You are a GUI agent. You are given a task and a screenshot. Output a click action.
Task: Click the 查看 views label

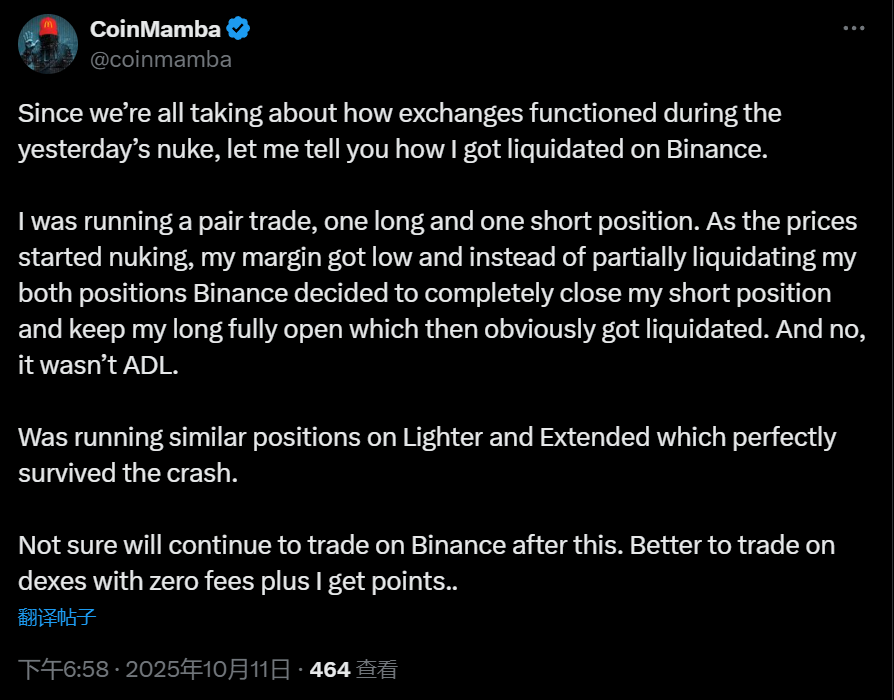pos(377,669)
